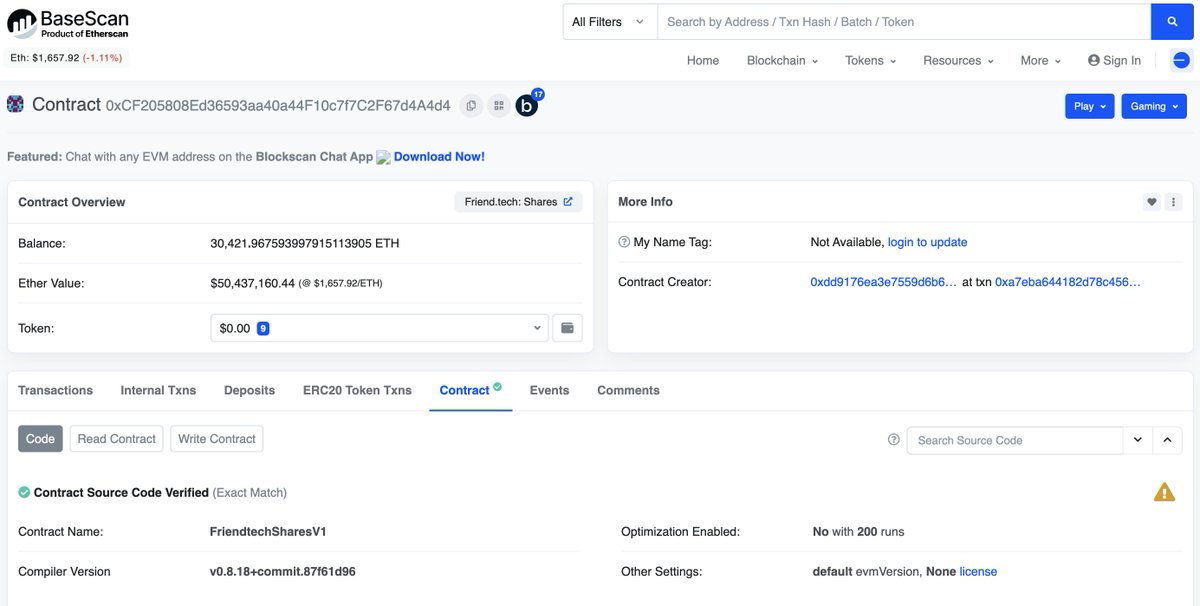Click the My Name Tag help icon
The height and width of the screenshot is (606, 1200).
pyautogui.click(x=624, y=242)
